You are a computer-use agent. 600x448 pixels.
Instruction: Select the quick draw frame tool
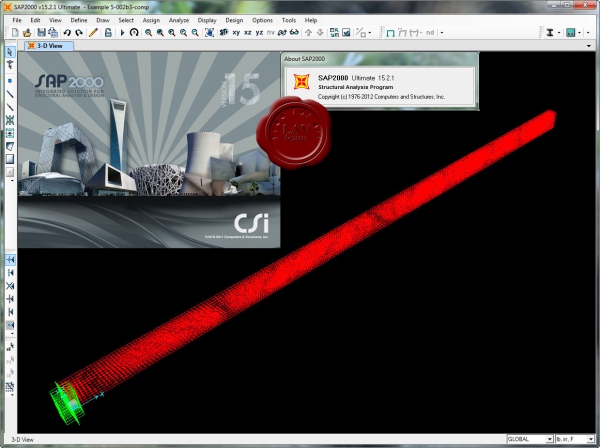coord(10,107)
